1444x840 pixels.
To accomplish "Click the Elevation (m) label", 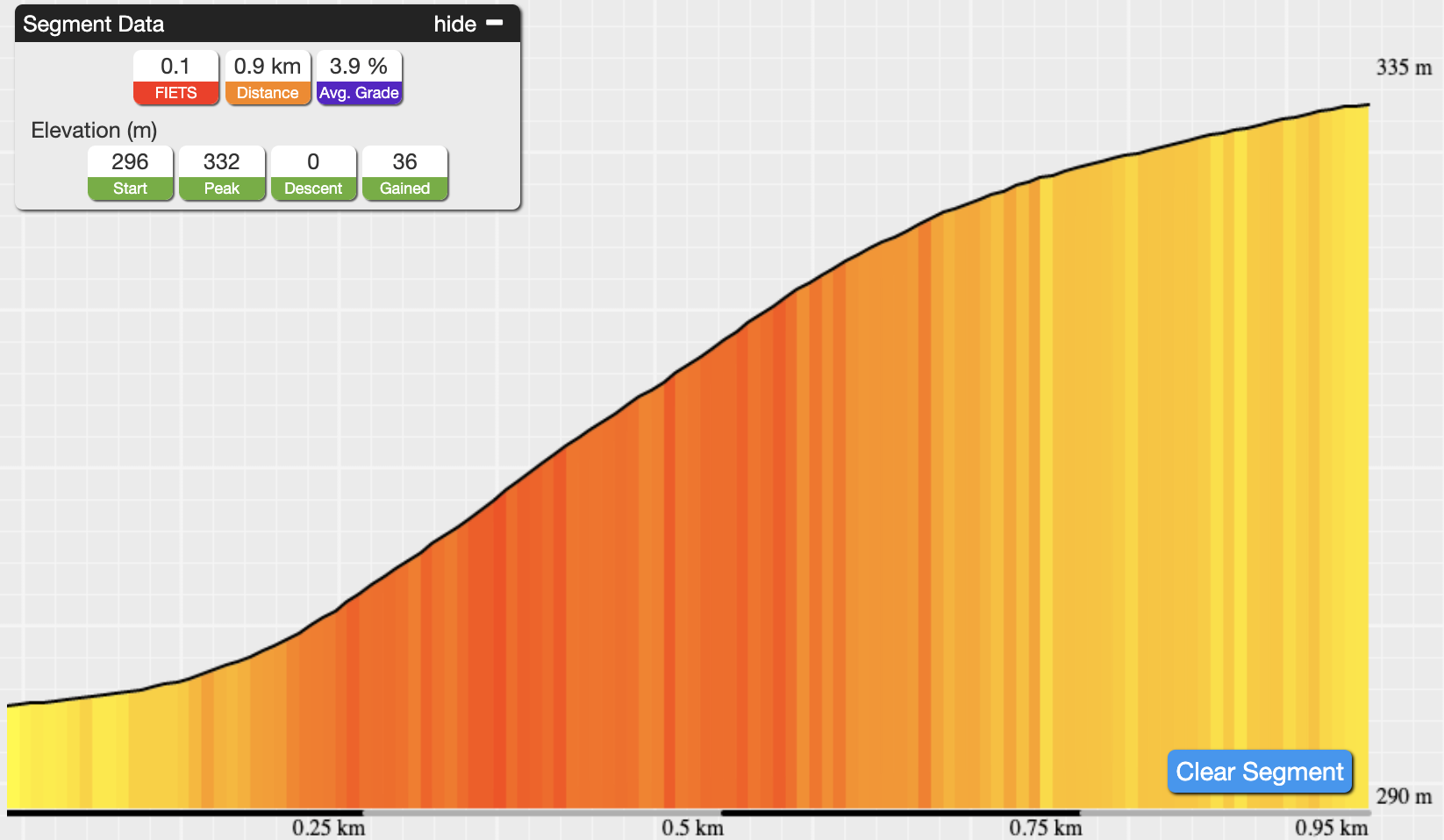I will point(94,130).
